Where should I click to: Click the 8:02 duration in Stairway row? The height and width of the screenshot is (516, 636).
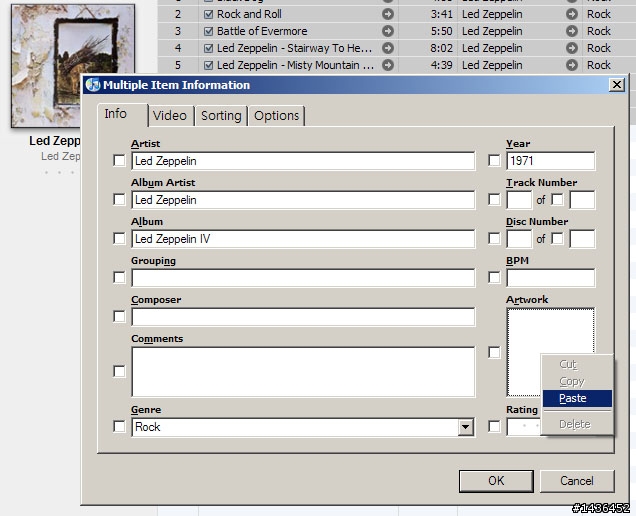[x=441, y=48]
